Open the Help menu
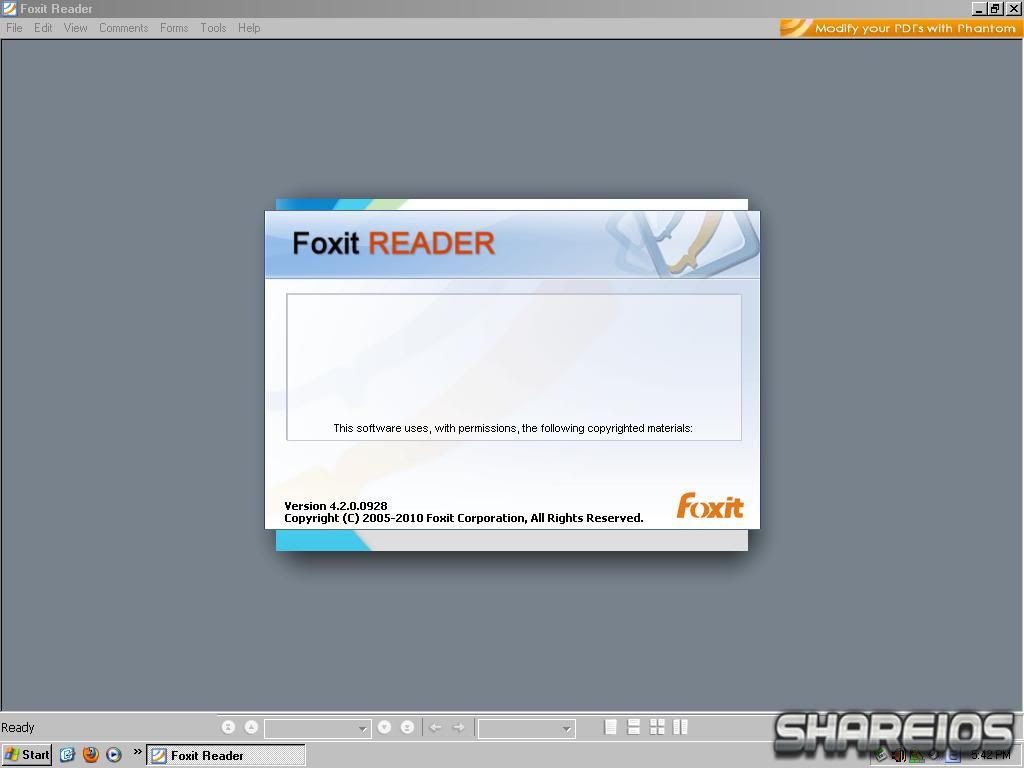1024x768 pixels. click(249, 28)
